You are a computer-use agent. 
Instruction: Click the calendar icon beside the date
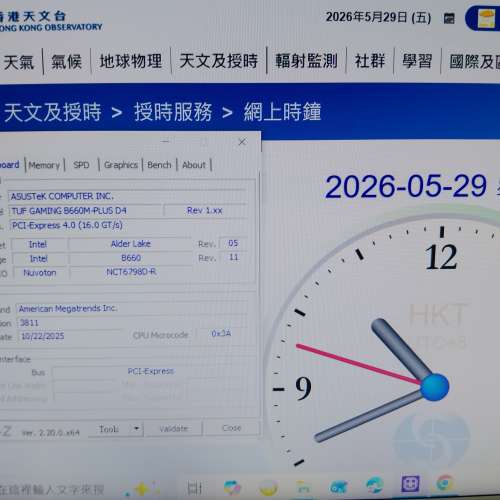coord(449,18)
